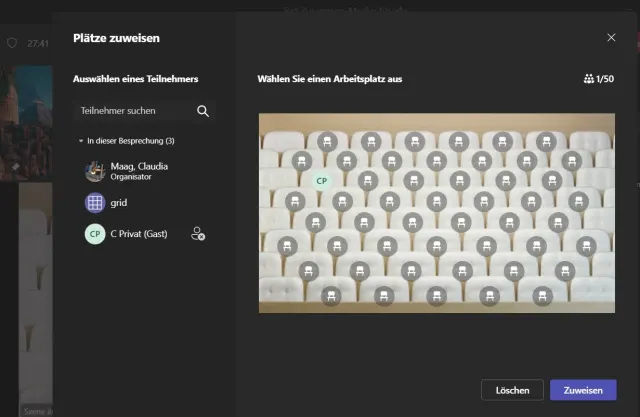Confirm with the Zuweisen button
This screenshot has height=417, width=640.
tap(583, 390)
